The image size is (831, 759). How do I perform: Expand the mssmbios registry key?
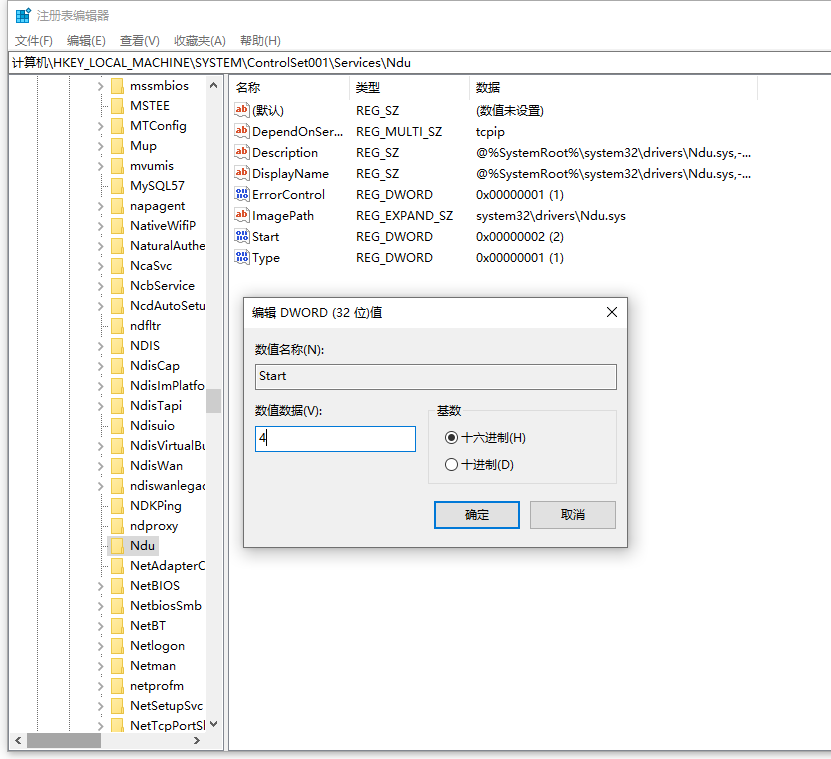click(100, 86)
